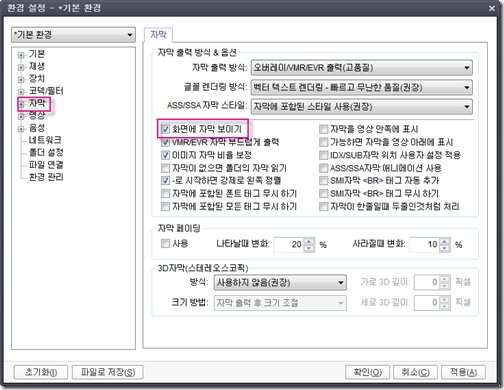Select 음성 in the settings tree
The width and height of the screenshot is (504, 390).
(x=37, y=128)
